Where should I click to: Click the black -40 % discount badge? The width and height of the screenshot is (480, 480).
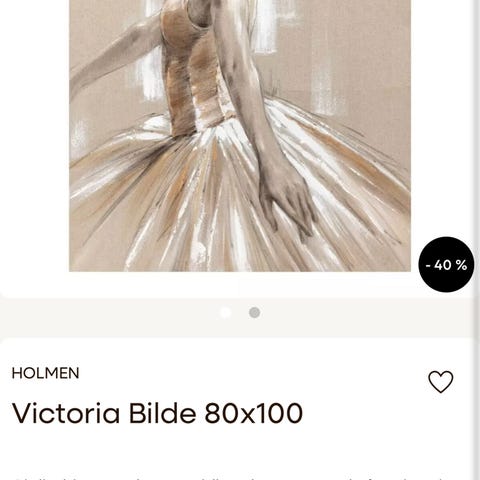point(446,265)
